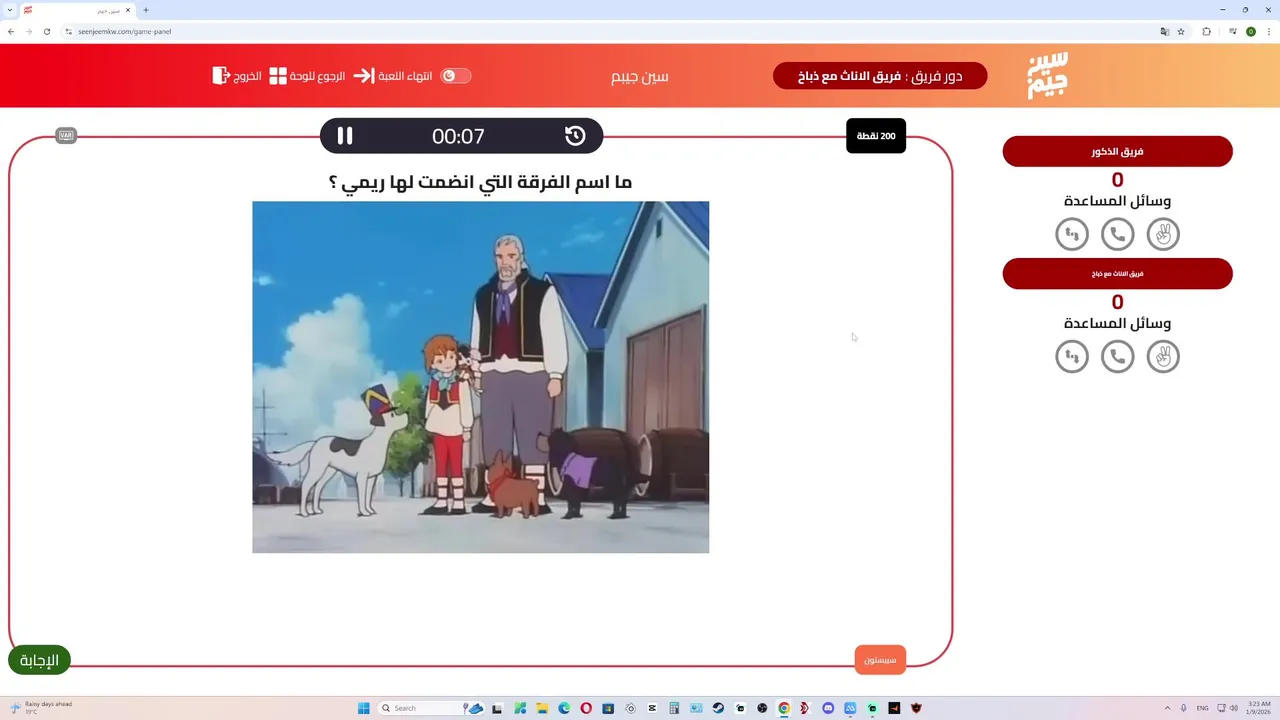Open the clock showing 3:23 AM
1280x720 pixels.
point(1258,708)
